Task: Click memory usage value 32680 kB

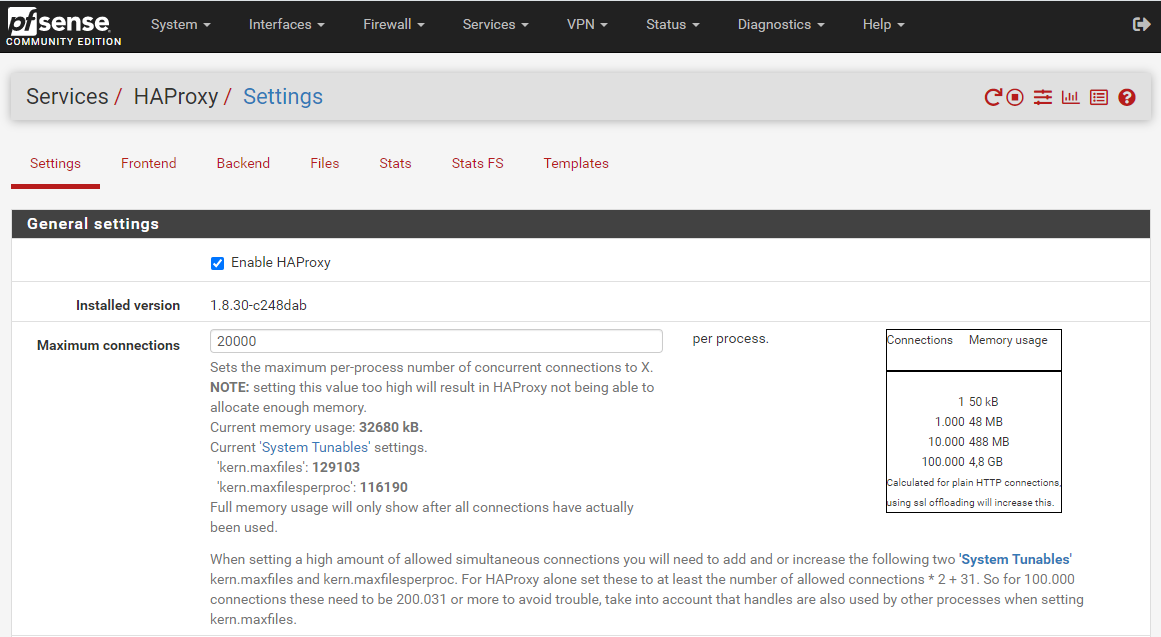Action: 390,427
